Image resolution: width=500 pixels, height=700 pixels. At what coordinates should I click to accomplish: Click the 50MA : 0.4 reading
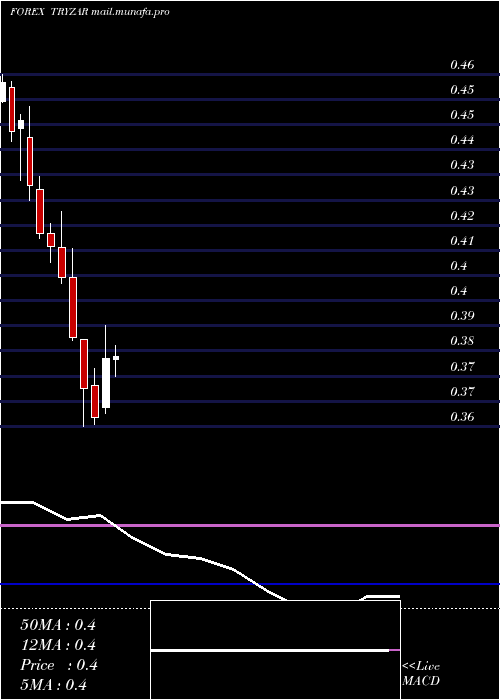click(58, 625)
